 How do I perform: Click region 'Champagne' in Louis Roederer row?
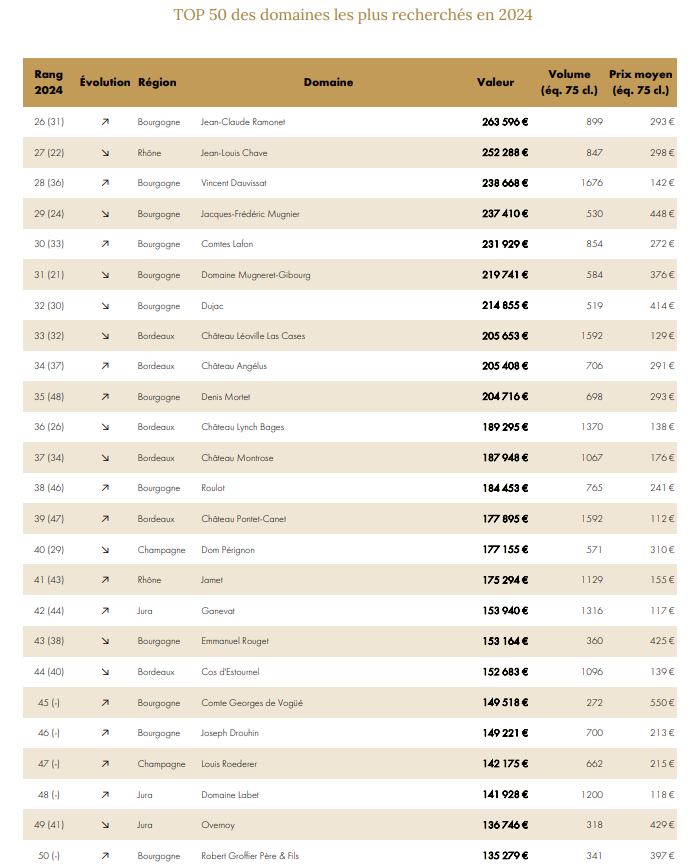(162, 764)
